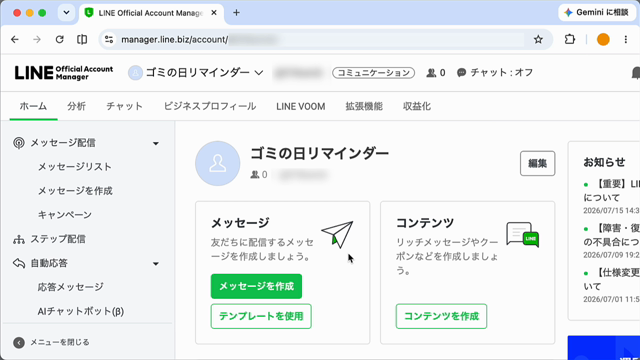640x360 pixels.
Task: Open a new browser tab
Action: tap(236, 13)
